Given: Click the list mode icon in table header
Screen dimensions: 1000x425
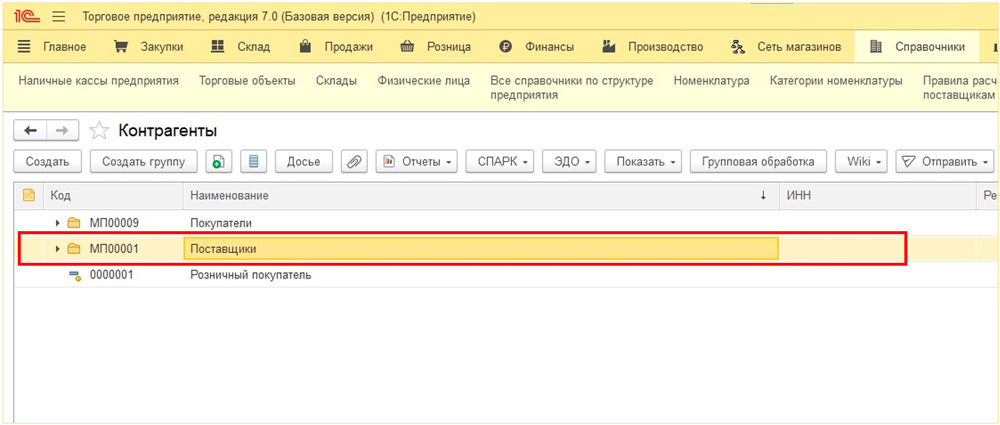Looking at the screenshot, I should (29, 195).
